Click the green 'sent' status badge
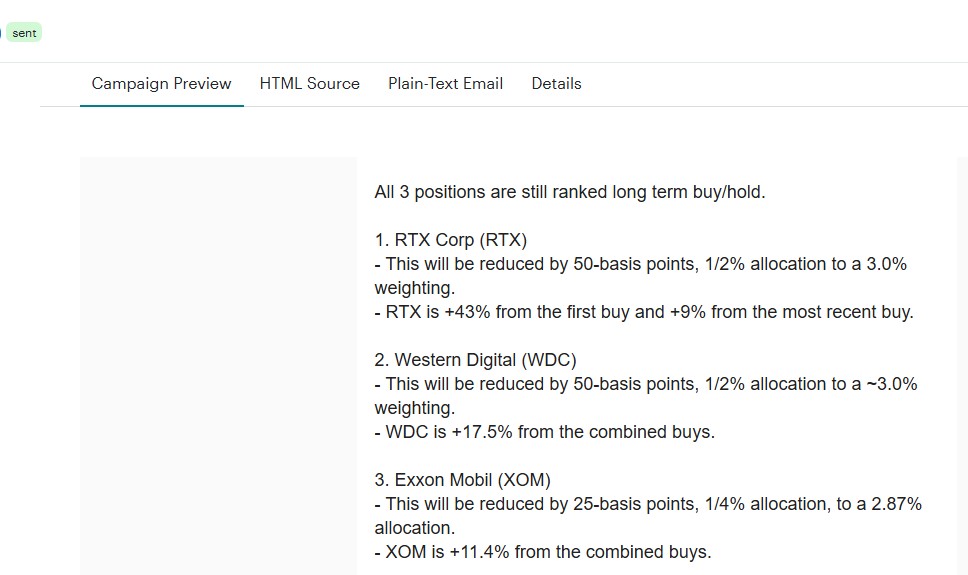The width and height of the screenshot is (968, 575). click(24, 33)
